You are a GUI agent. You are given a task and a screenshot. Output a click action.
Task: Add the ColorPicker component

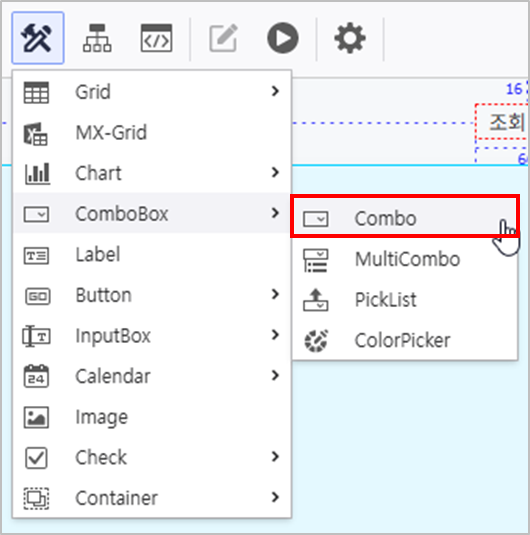[405, 340]
